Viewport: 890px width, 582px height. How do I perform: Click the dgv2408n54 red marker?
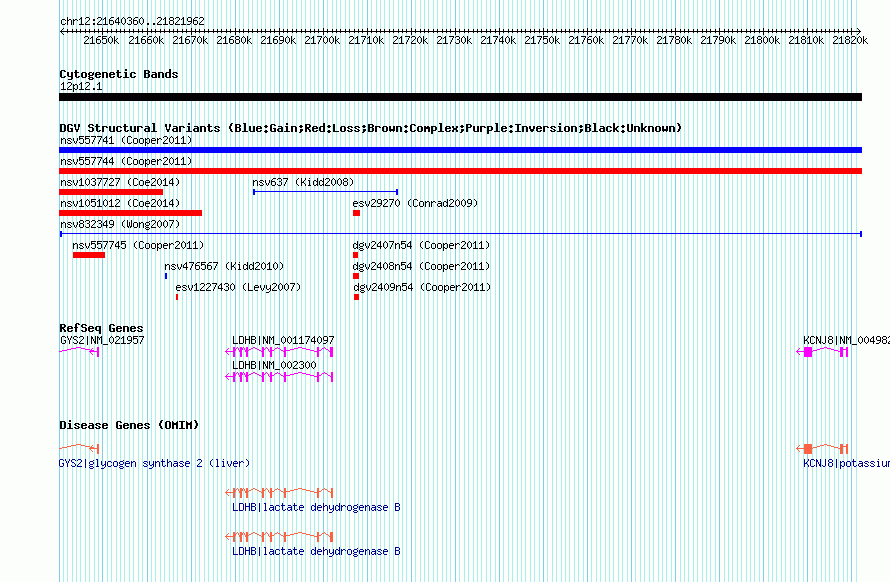point(356,276)
